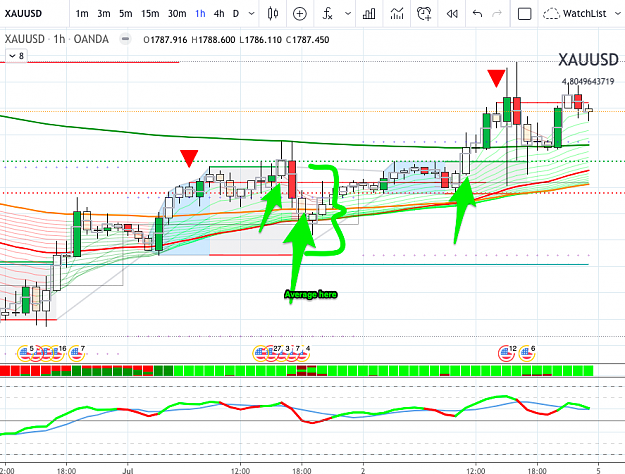This screenshot has height=474, width=625.
Task: Switch to 3m timeframe
Action: pyautogui.click(x=104, y=14)
